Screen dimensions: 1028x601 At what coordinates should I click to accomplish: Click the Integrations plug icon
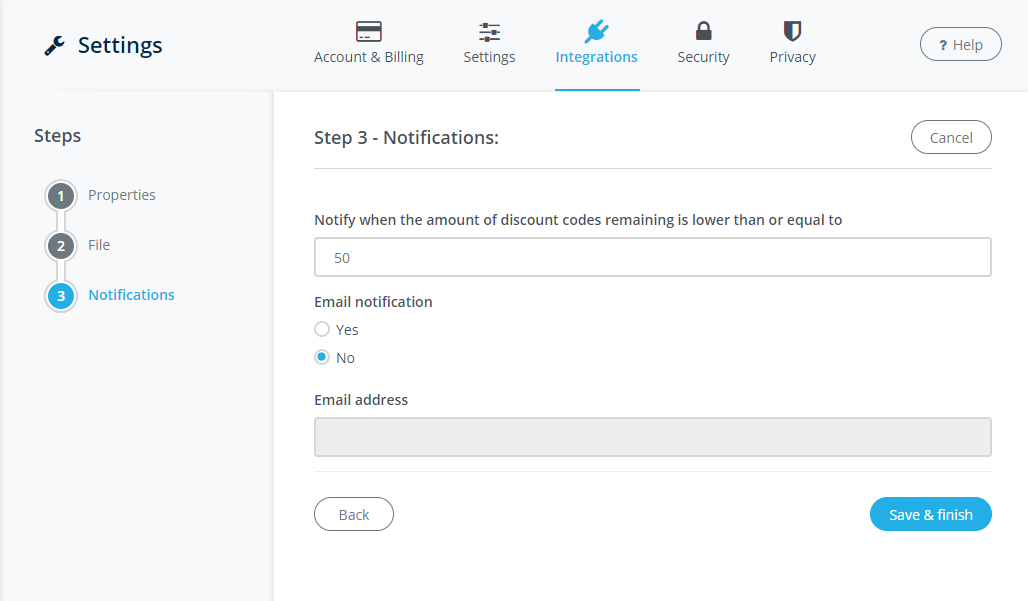click(596, 31)
